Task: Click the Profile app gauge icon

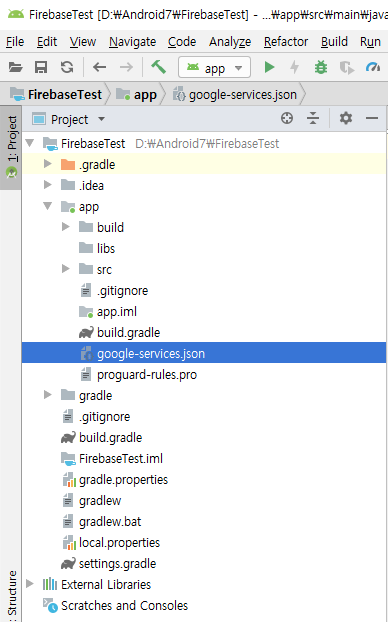Action: click(373, 67)
